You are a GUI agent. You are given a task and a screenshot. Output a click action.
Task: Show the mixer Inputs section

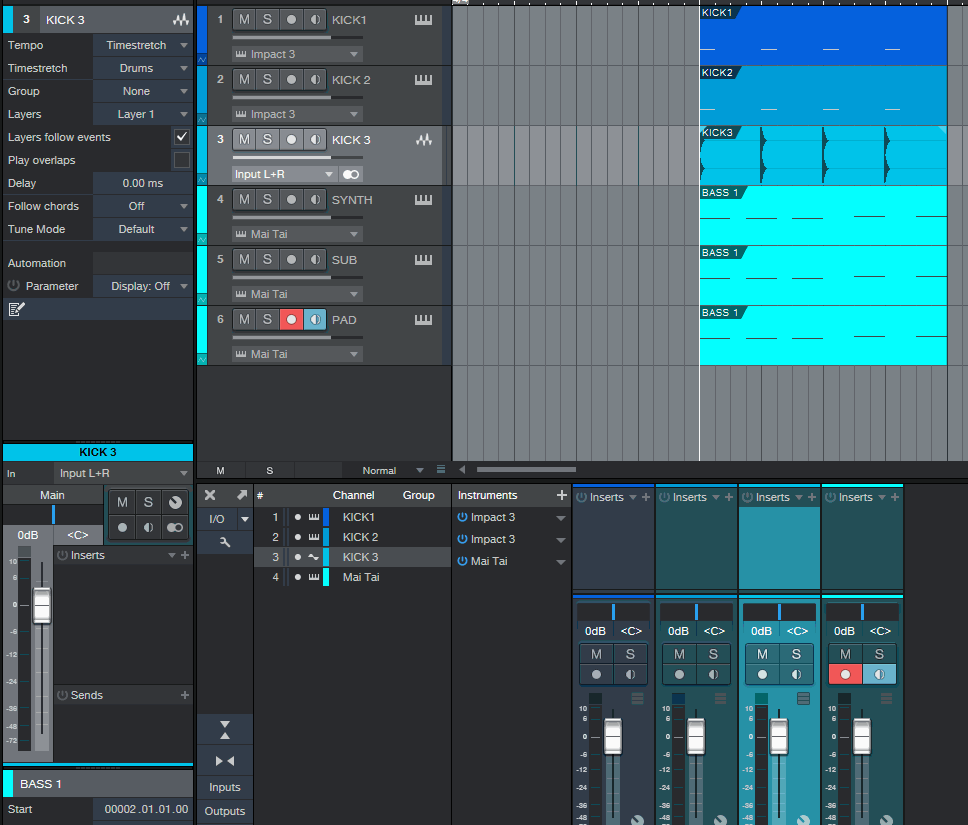pos(225,787)
